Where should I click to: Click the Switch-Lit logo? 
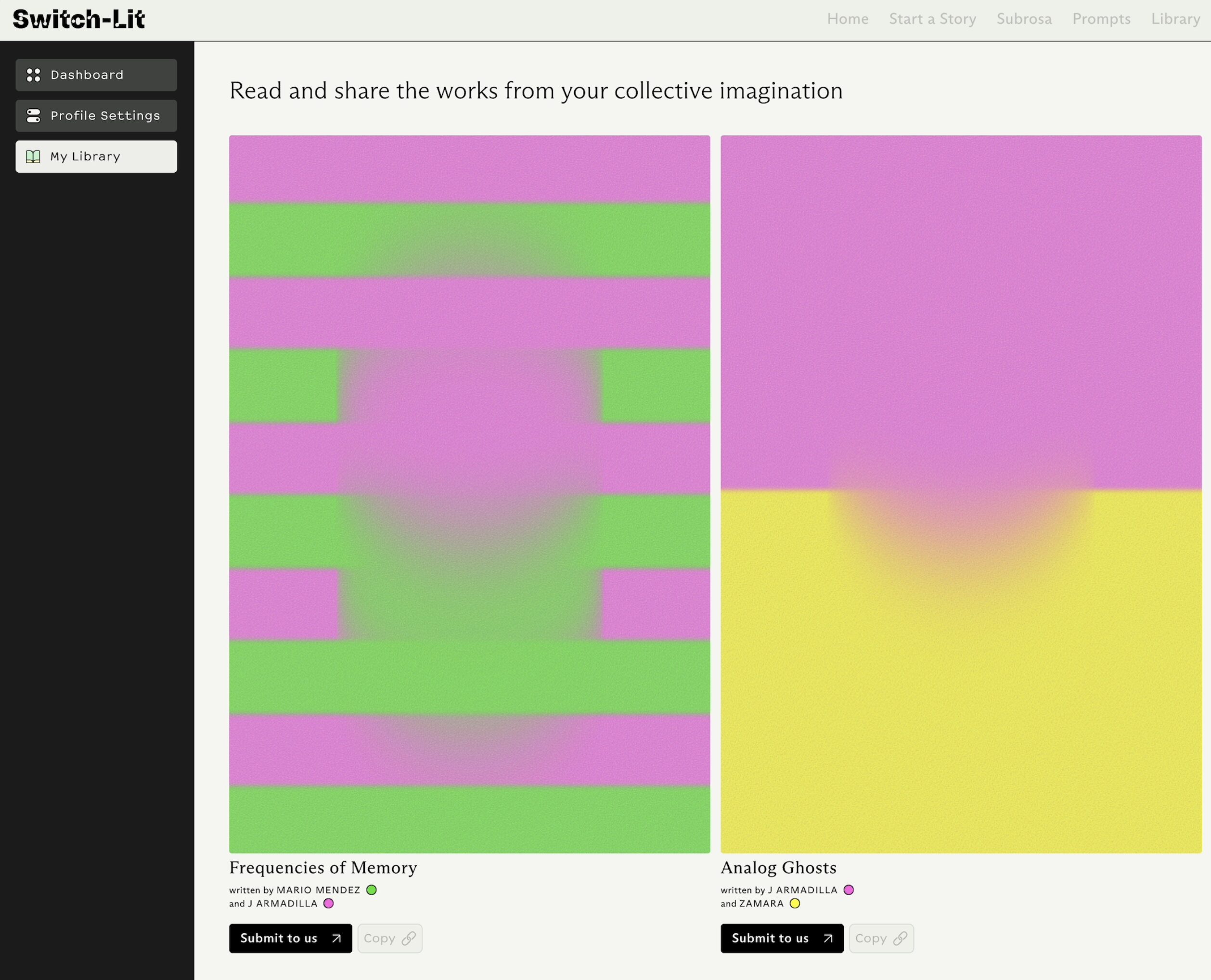point(79,19)
